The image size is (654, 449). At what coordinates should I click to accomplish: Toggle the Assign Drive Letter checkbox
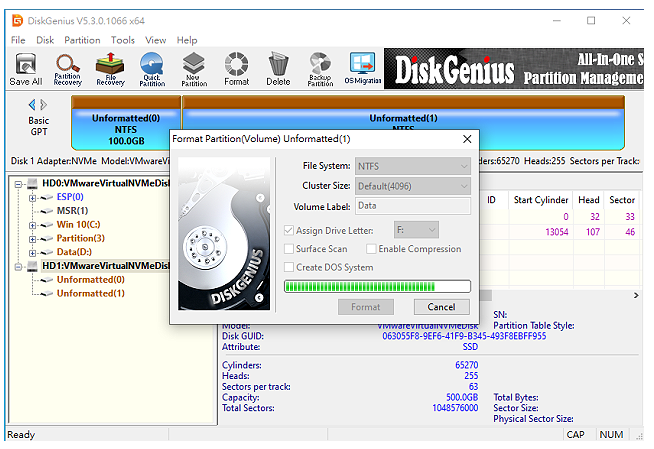[288, 231]
